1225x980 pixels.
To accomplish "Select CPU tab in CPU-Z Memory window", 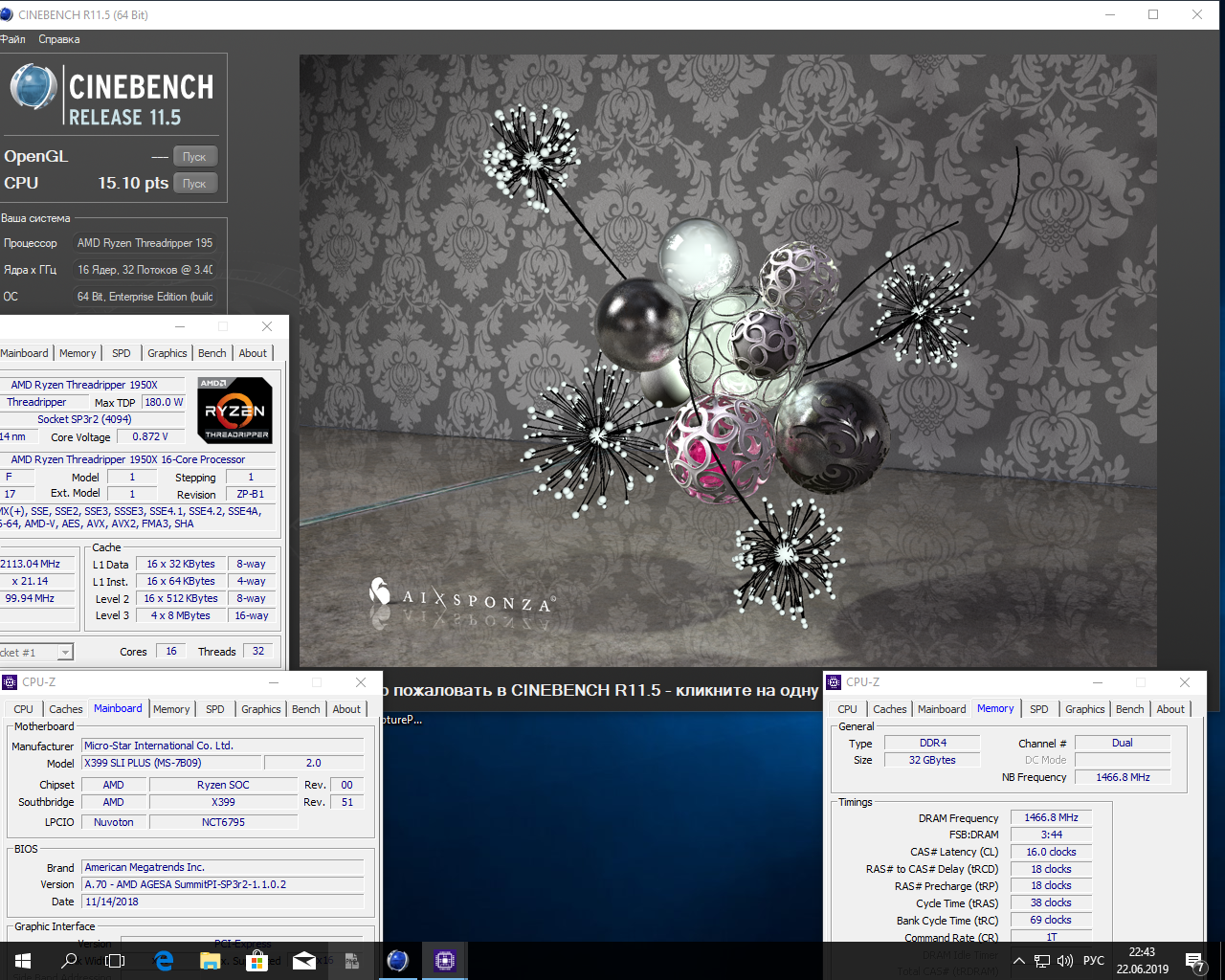I will (x=848, y=709).
